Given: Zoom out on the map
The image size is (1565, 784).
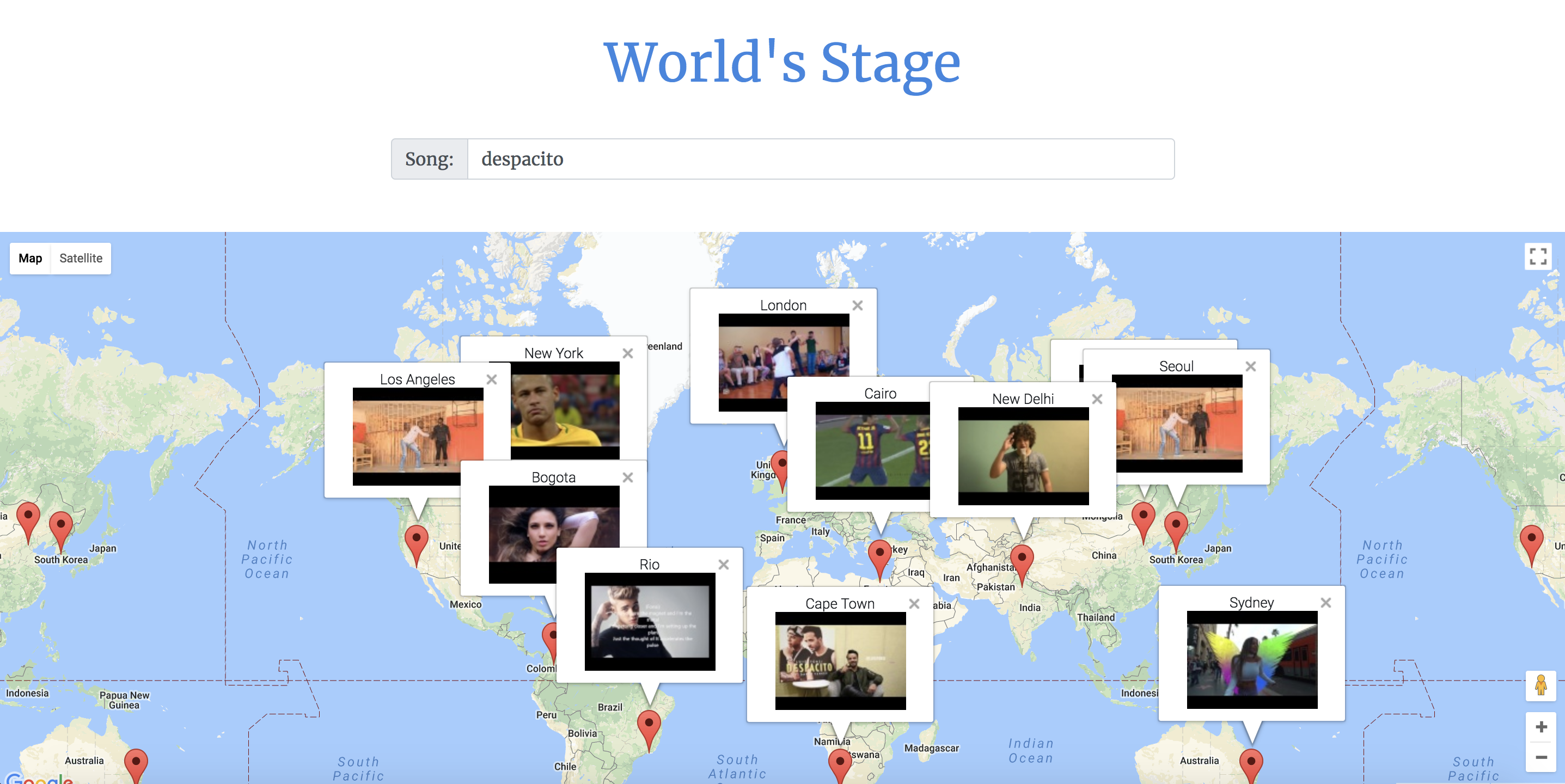Looking at the screenshot, I should [1540, 757].
